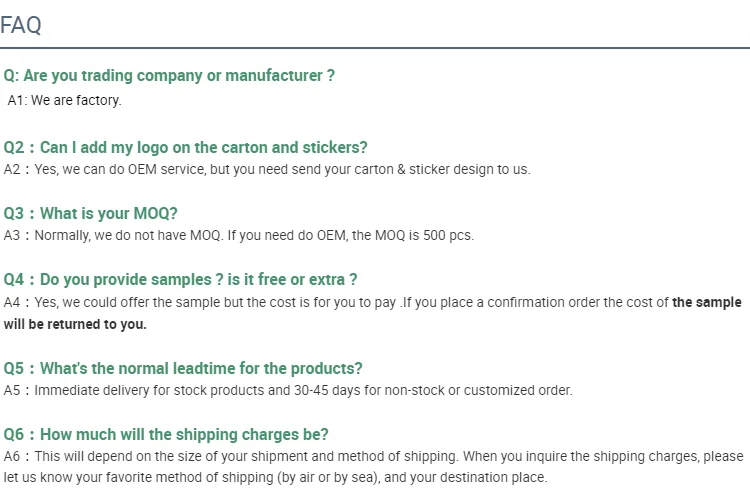
Task: Click the A3 answer about 500 pcs MOQ
Action: click(x=239, y=235)
